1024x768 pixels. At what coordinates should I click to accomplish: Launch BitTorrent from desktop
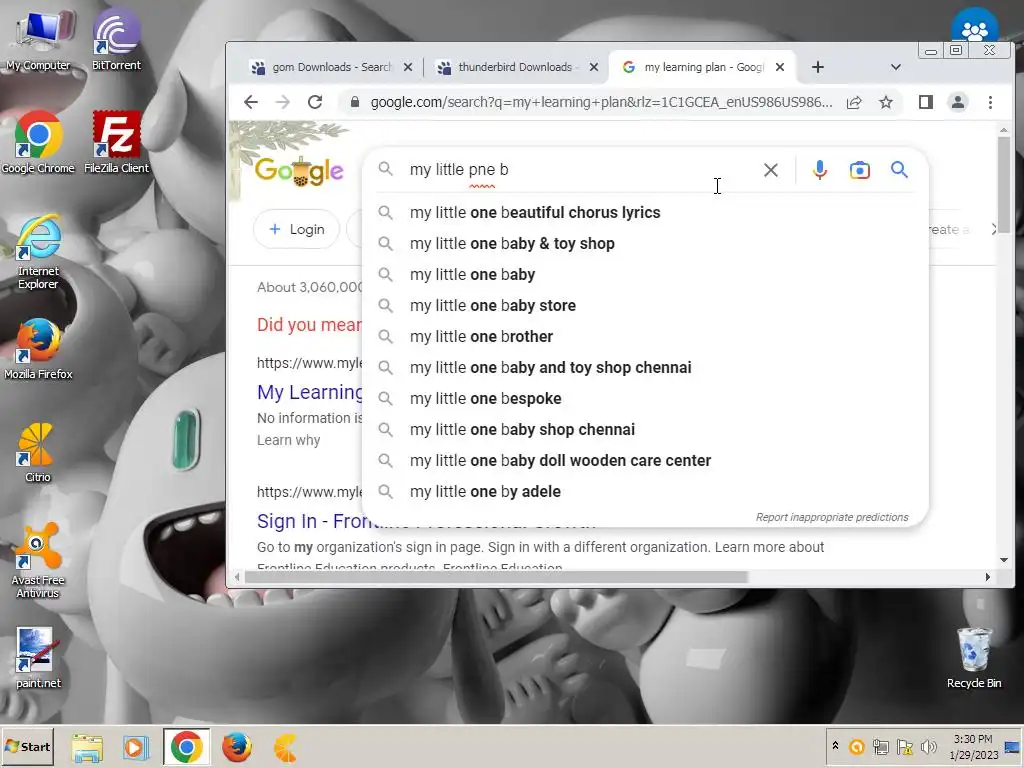pyautogui.click(x=116, y=40)
